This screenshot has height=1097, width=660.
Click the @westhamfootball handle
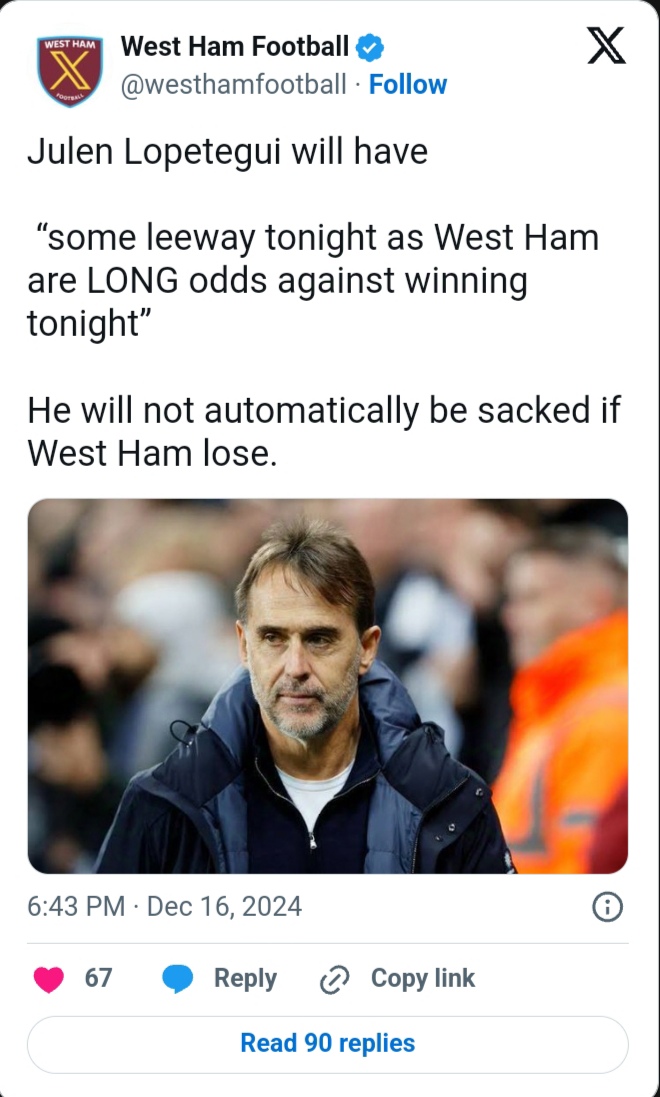coord(234,85)
